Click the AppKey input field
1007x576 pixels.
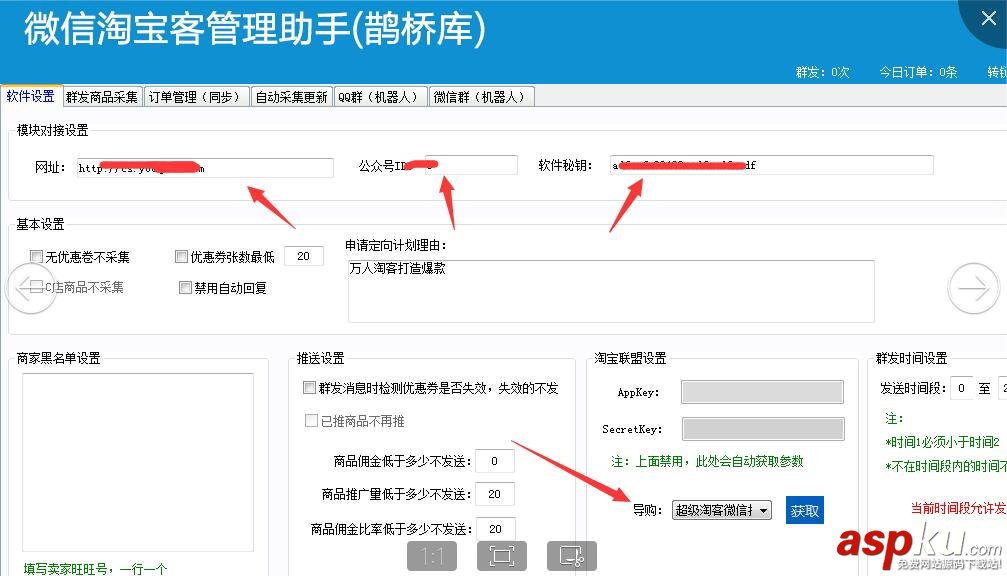coord(762,391)
